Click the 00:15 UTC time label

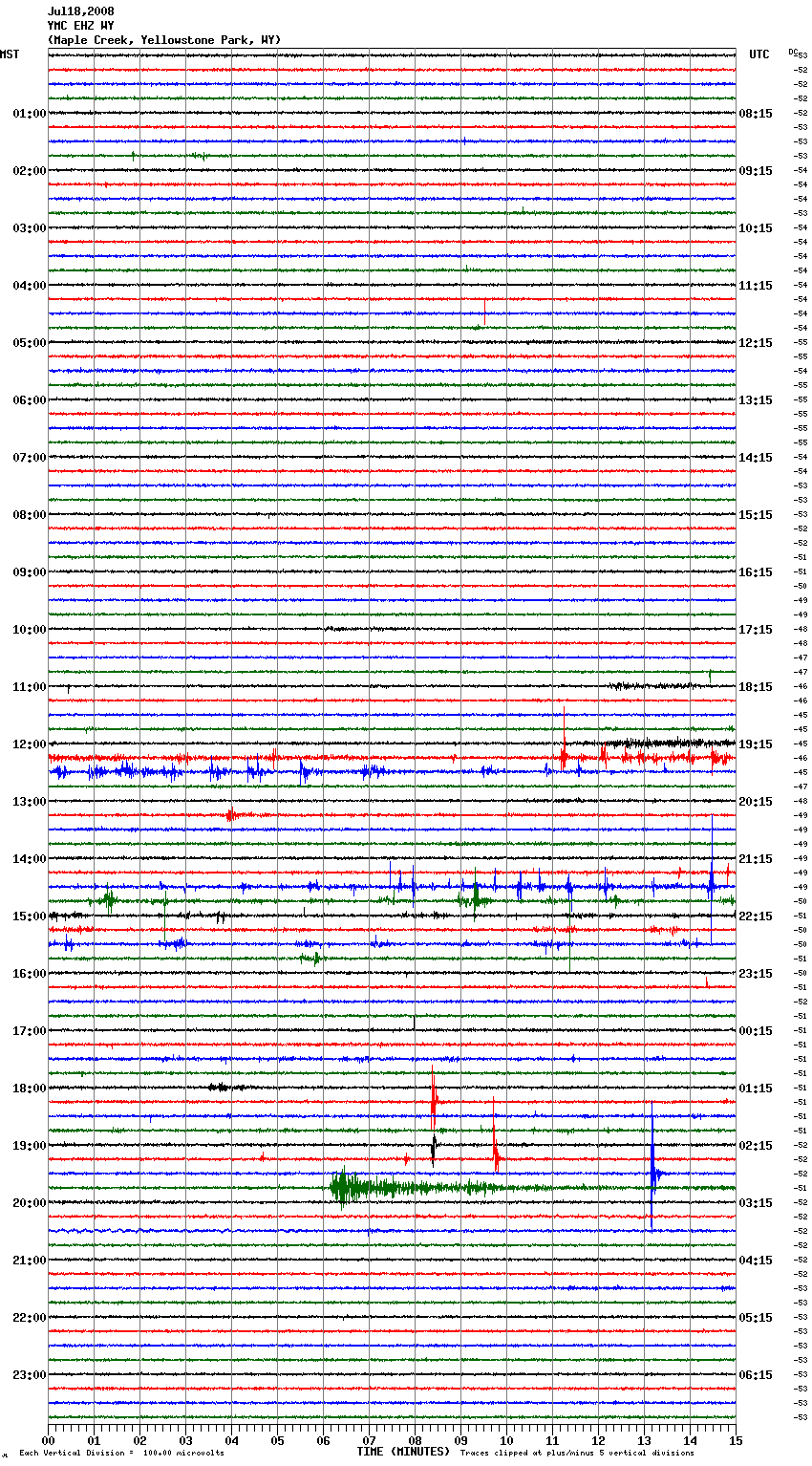tap(756, 1031)
